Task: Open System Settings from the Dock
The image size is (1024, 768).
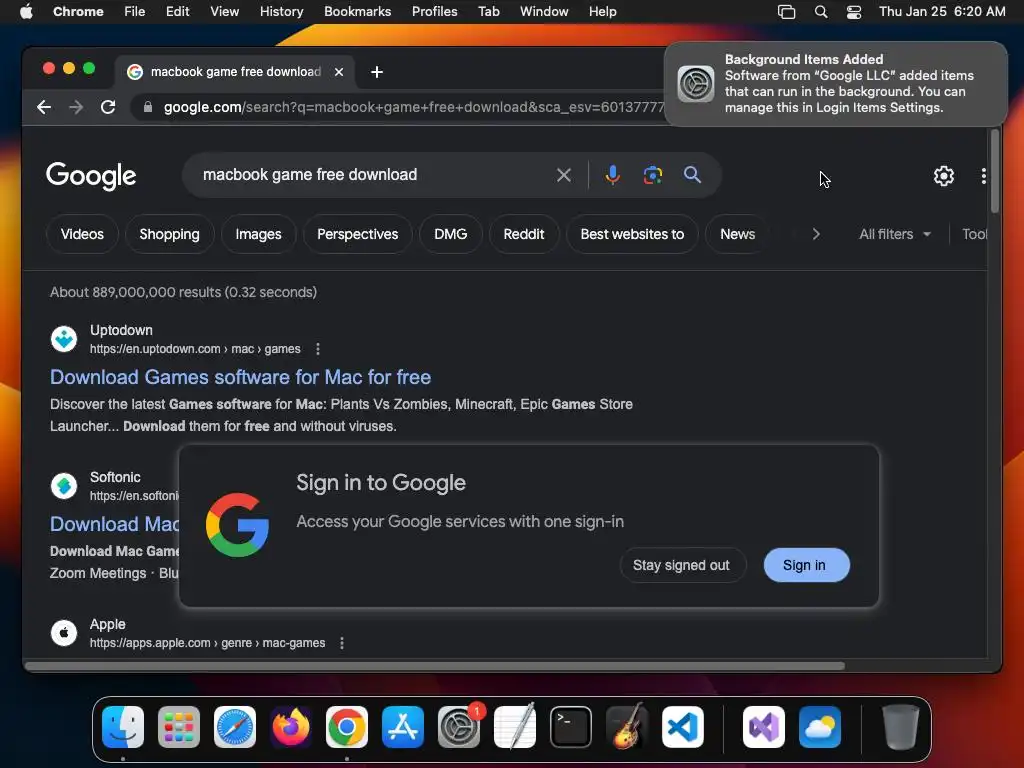Action: click(459, 727)
